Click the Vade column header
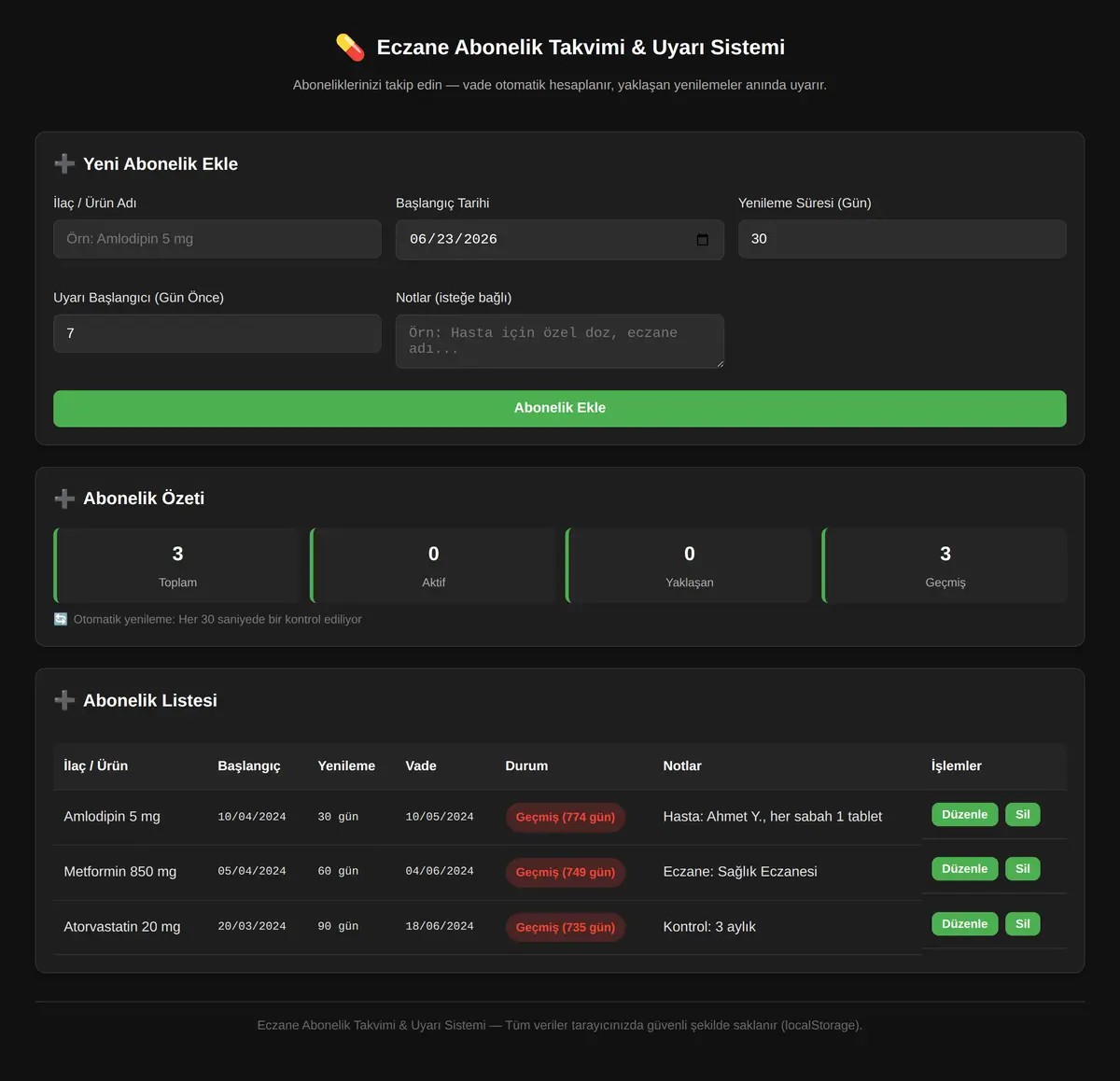Viewport: 1120px width, 1081px height. pos(421,766)
